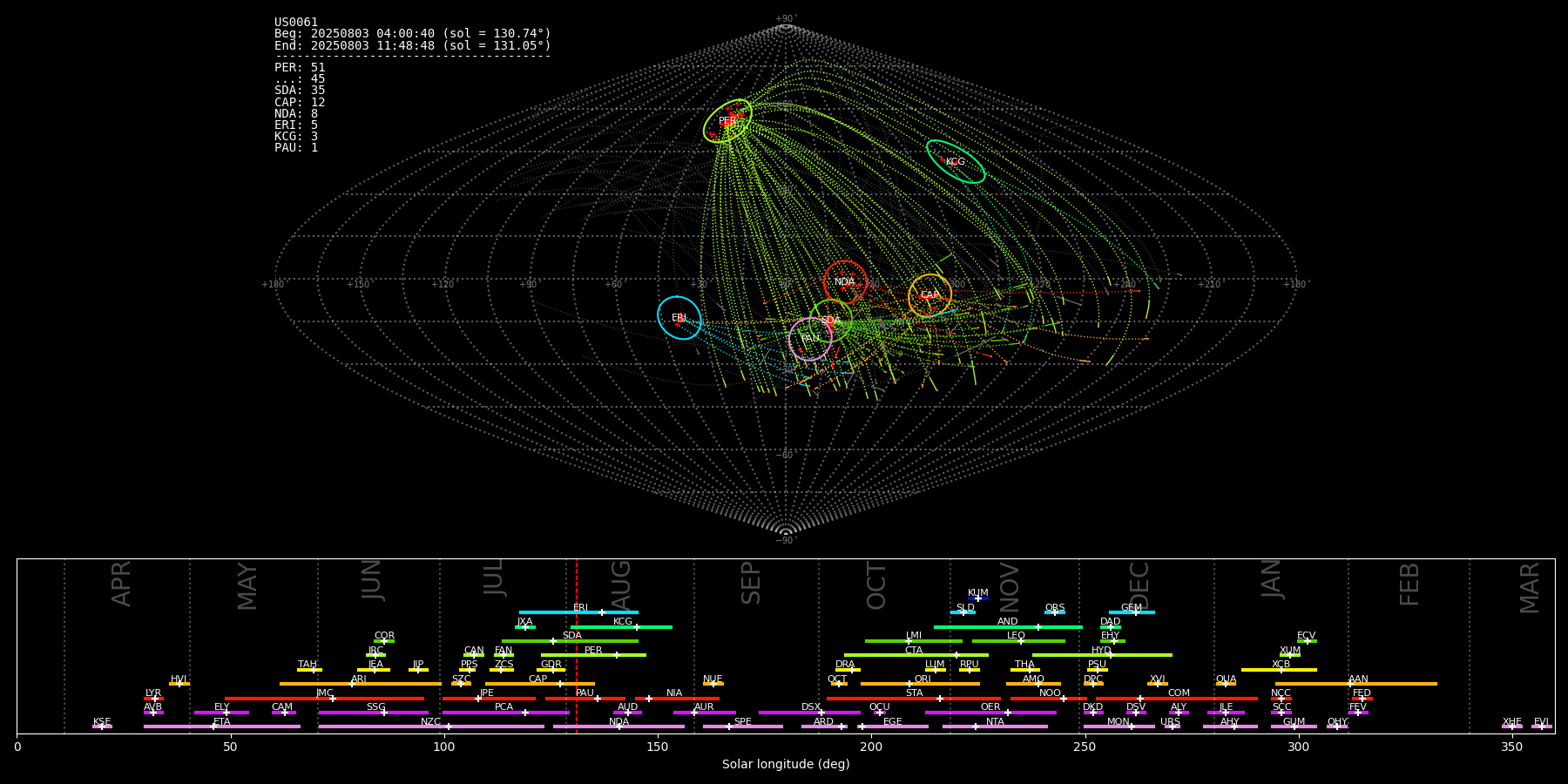Image resolution: width=1568 pixels, height=784 pixels.
Task: Click the violet PAU radiant circle
Action: [810, 339]
